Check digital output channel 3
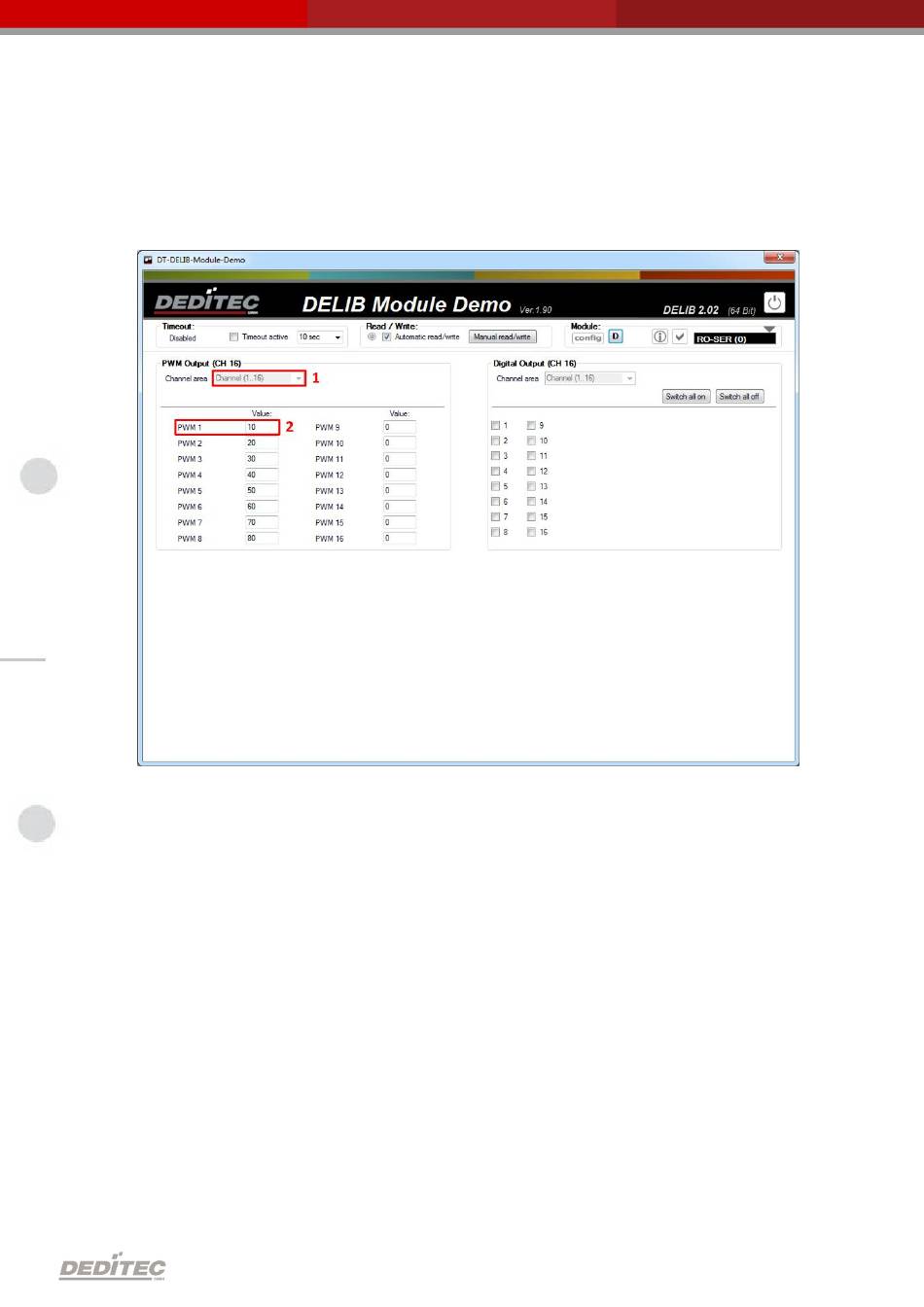This screenshot has height=1307, width=924. pyautogui.click(x=496, y=456)
